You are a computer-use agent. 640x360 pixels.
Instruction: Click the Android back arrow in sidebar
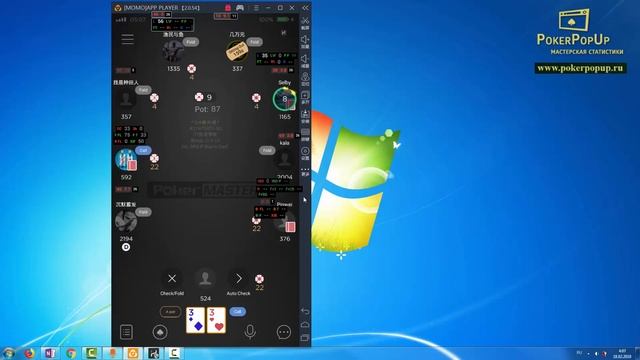coord(305,311)
